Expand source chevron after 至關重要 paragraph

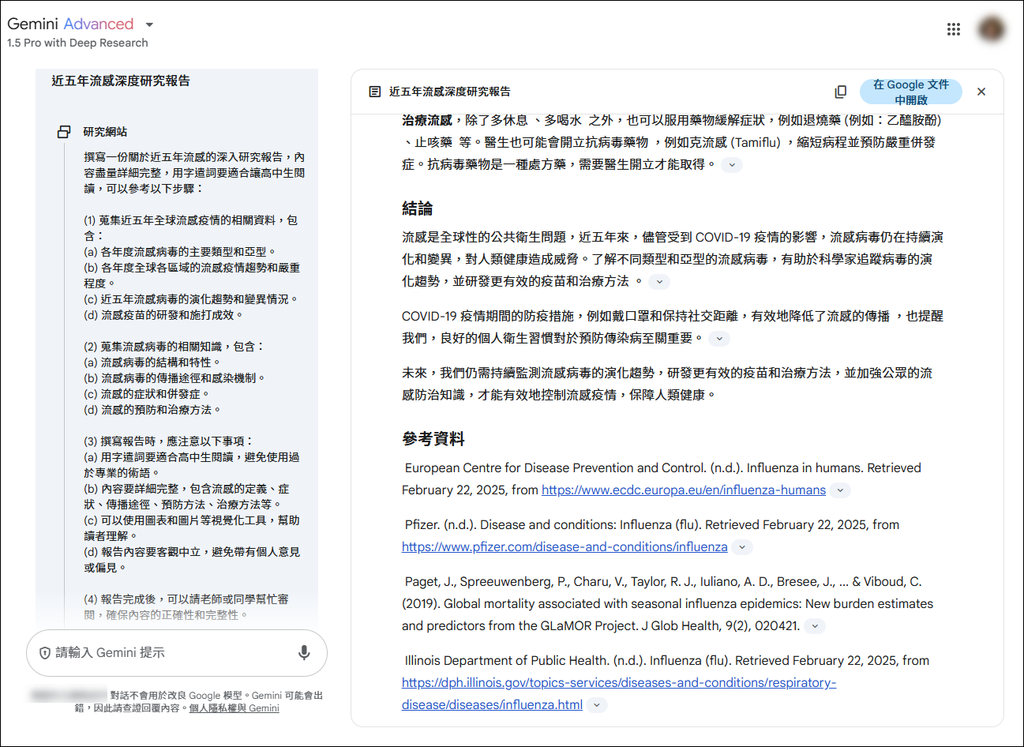click(x=719, y=339)
